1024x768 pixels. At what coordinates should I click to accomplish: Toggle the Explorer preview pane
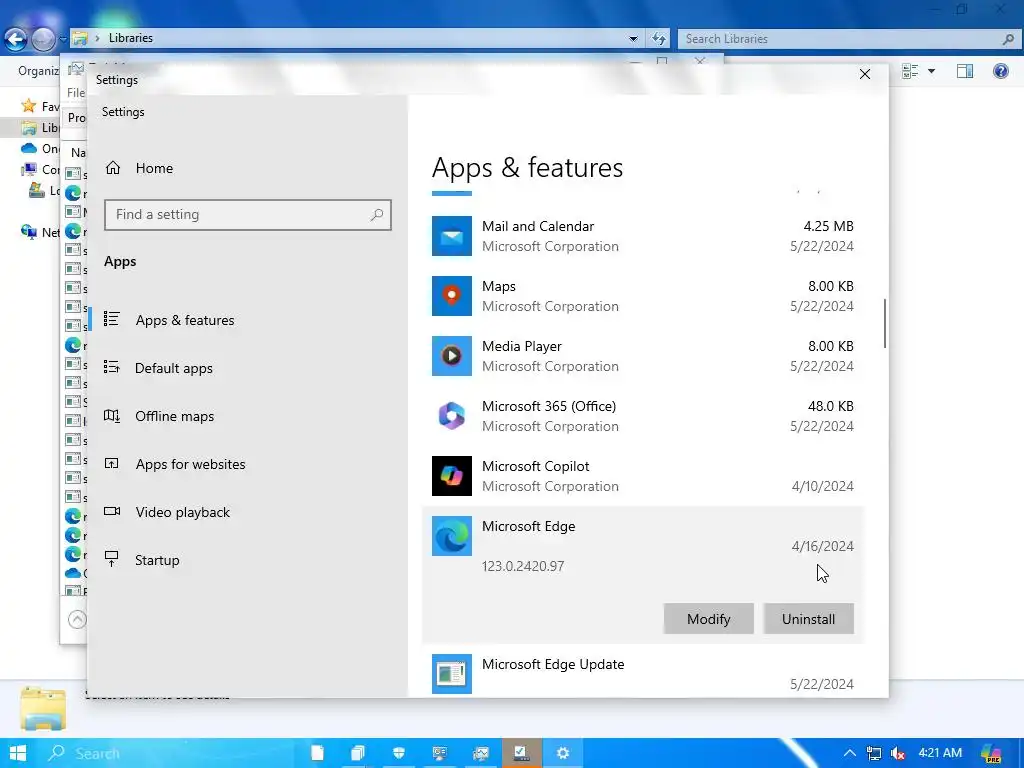pyautogui.click(x=965, y=71)
